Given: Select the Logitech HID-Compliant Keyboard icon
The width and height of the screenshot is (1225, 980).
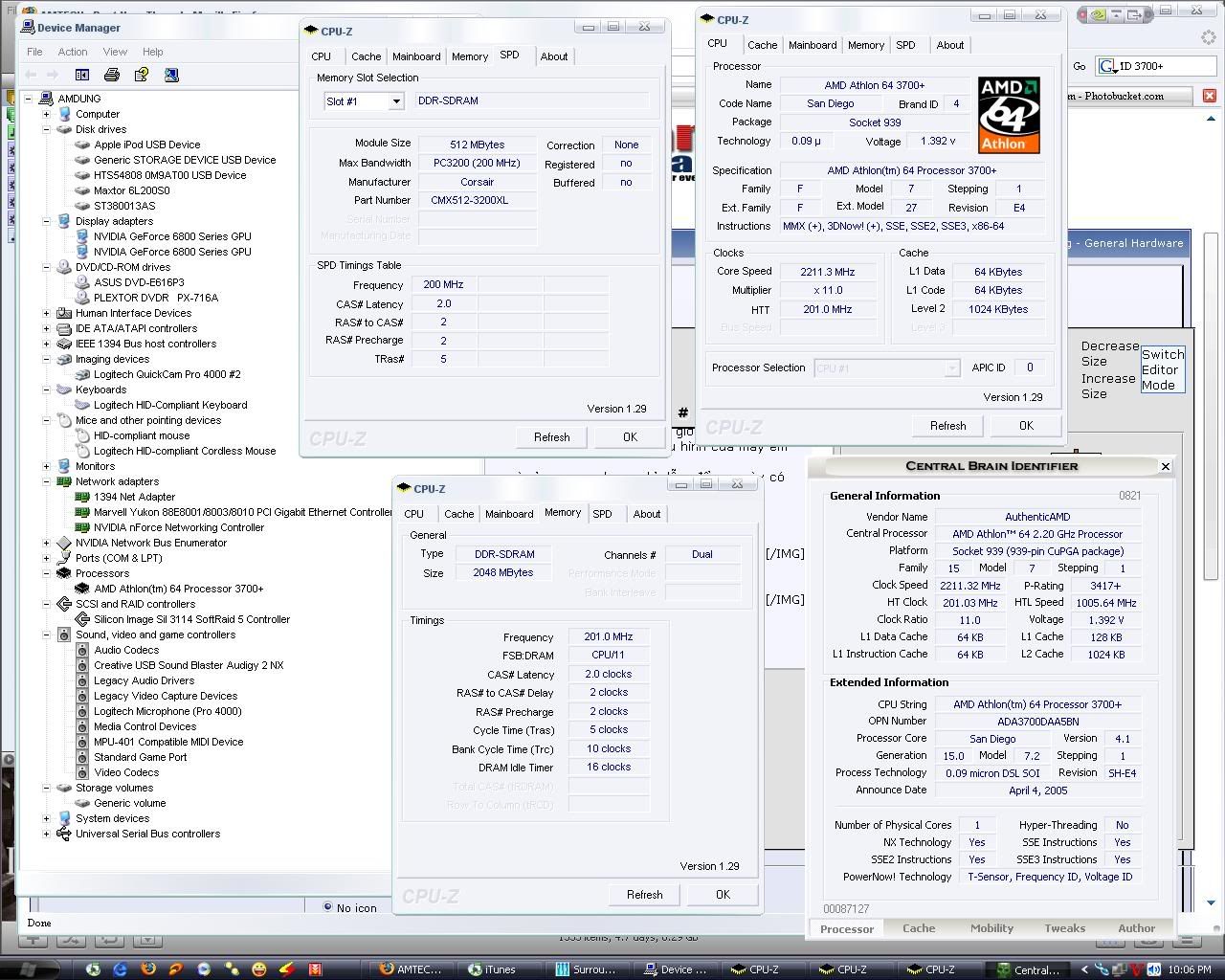Looking at the screenshot, I should point(82,405).
